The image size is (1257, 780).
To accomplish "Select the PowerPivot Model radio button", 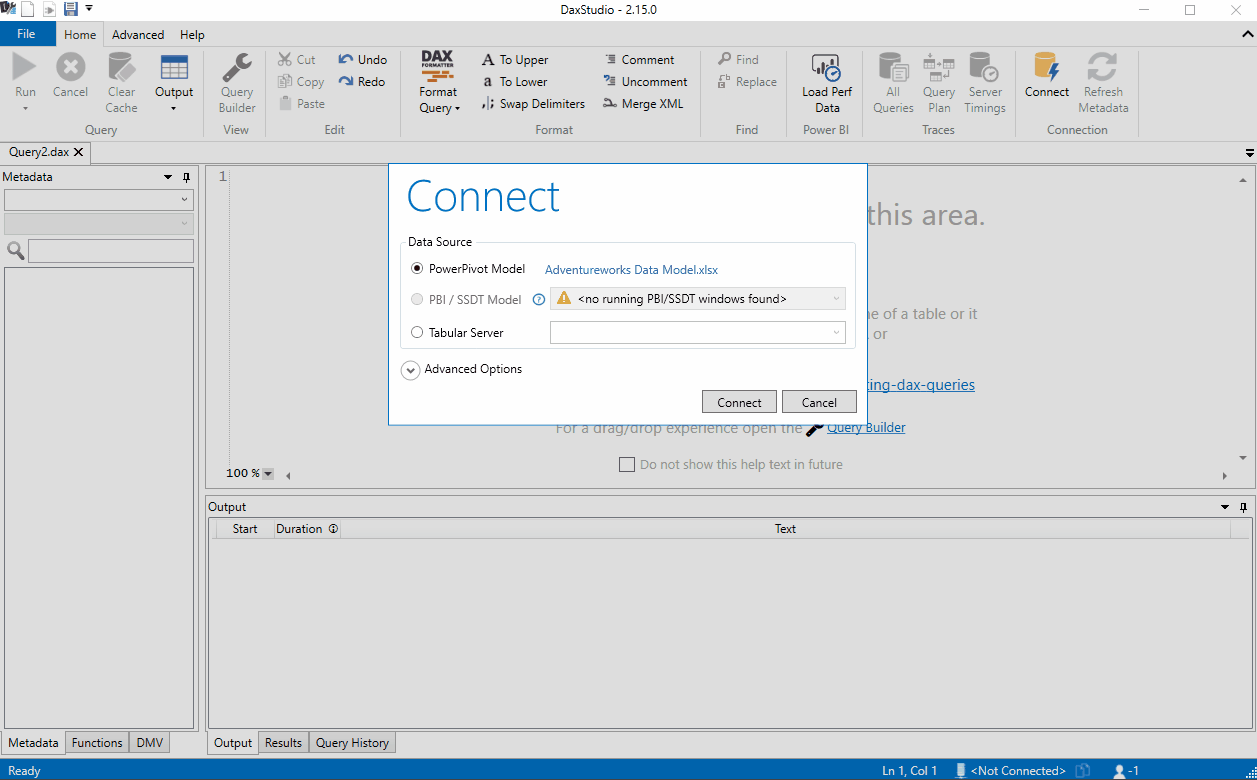I will coord(417,269).
